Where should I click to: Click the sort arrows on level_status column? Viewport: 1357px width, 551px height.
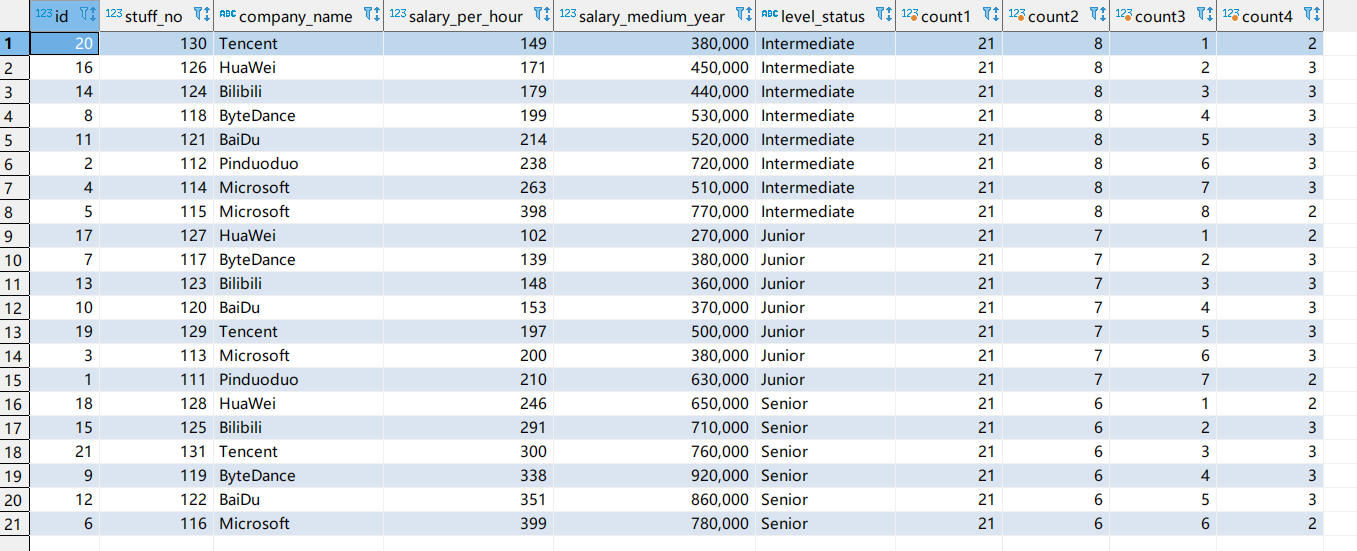tap(890, 15)
